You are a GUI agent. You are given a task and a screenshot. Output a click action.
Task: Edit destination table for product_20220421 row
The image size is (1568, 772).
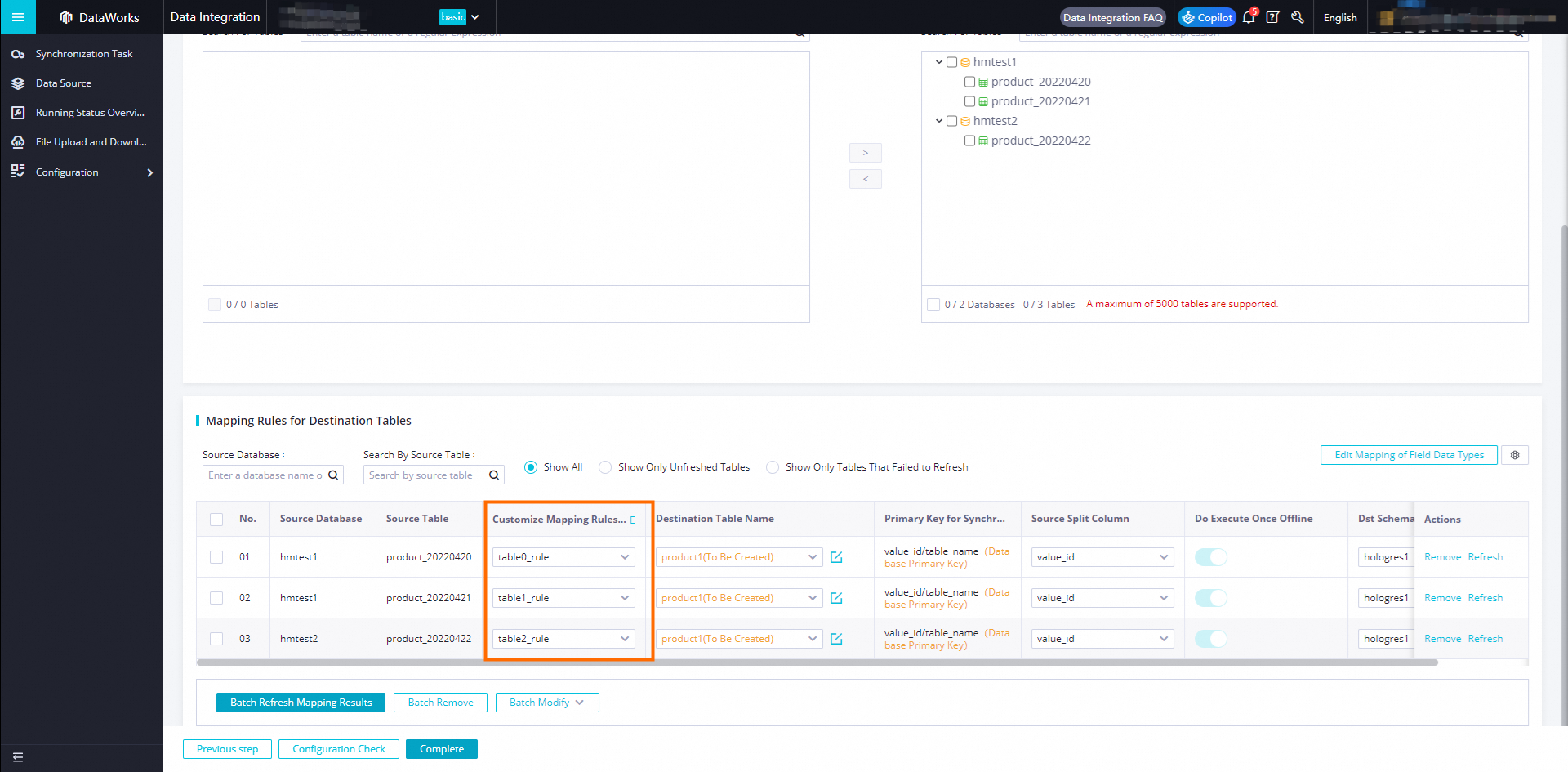click(x=836, y=598)
